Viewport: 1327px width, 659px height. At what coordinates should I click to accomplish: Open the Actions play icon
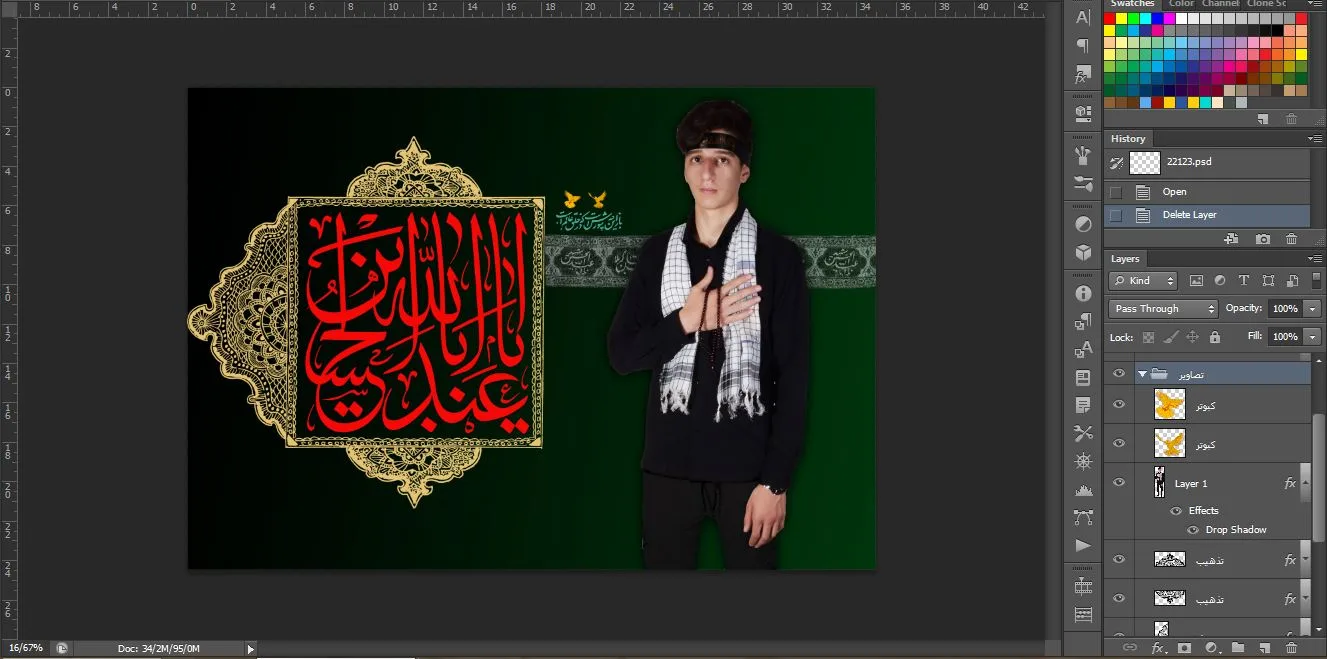1083,546
